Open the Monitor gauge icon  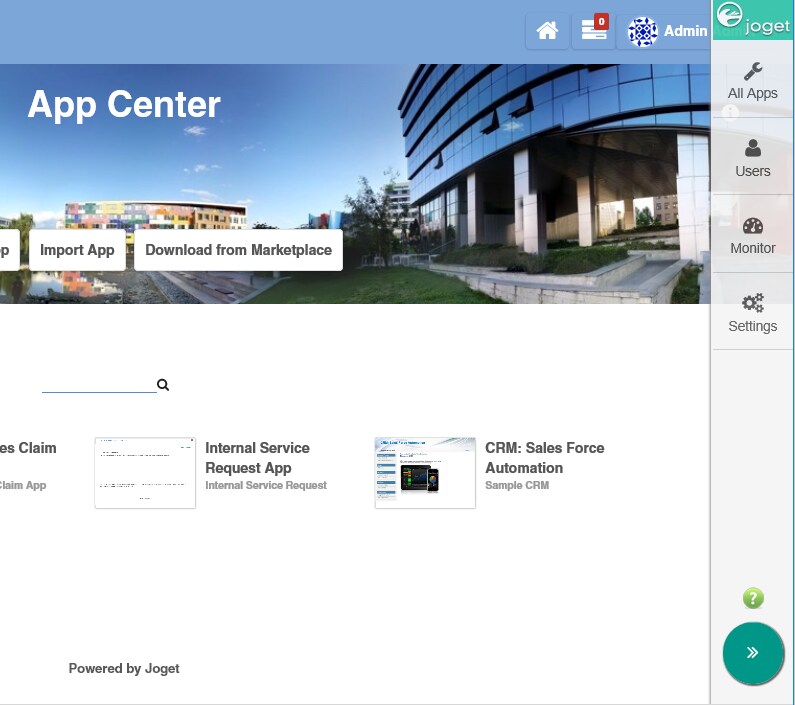[x=753, y=226]
